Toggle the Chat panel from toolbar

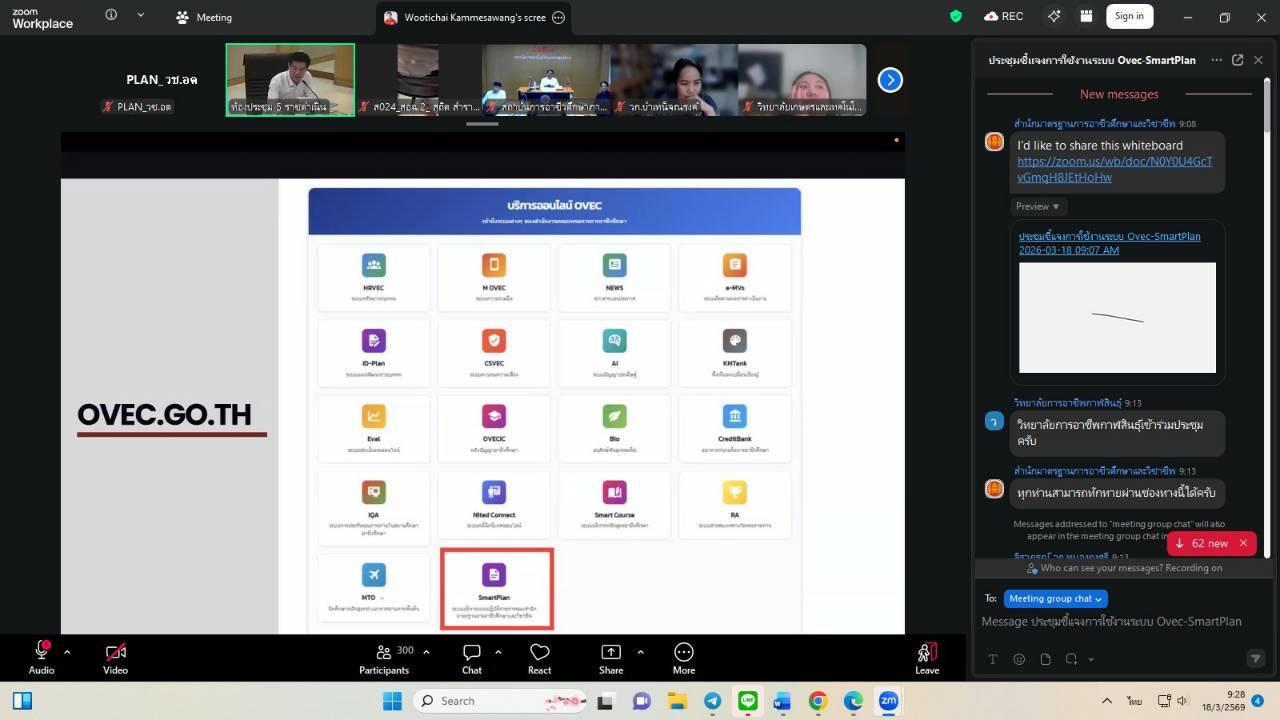(x=472, y=657)
